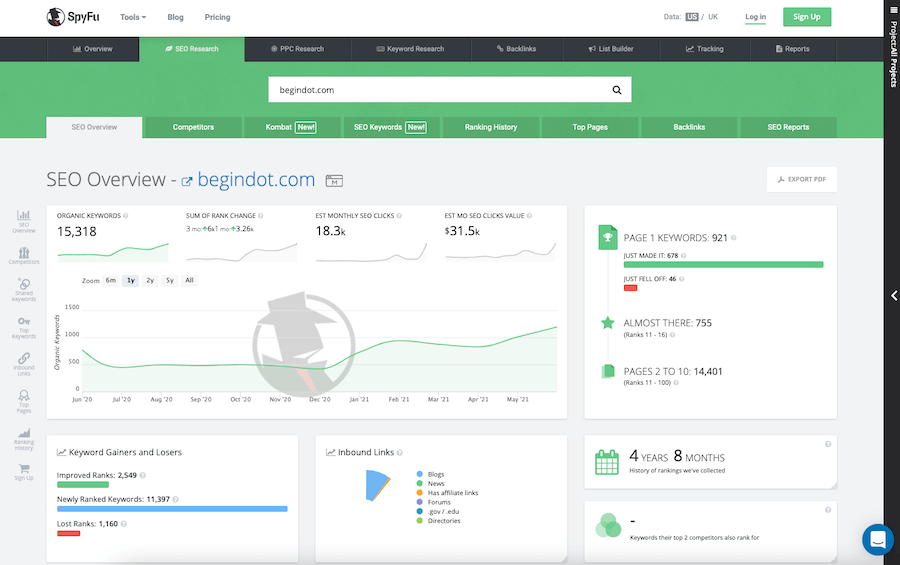Click the inbound links pie chart
This screenshot has width=900, height=565.
377,486
